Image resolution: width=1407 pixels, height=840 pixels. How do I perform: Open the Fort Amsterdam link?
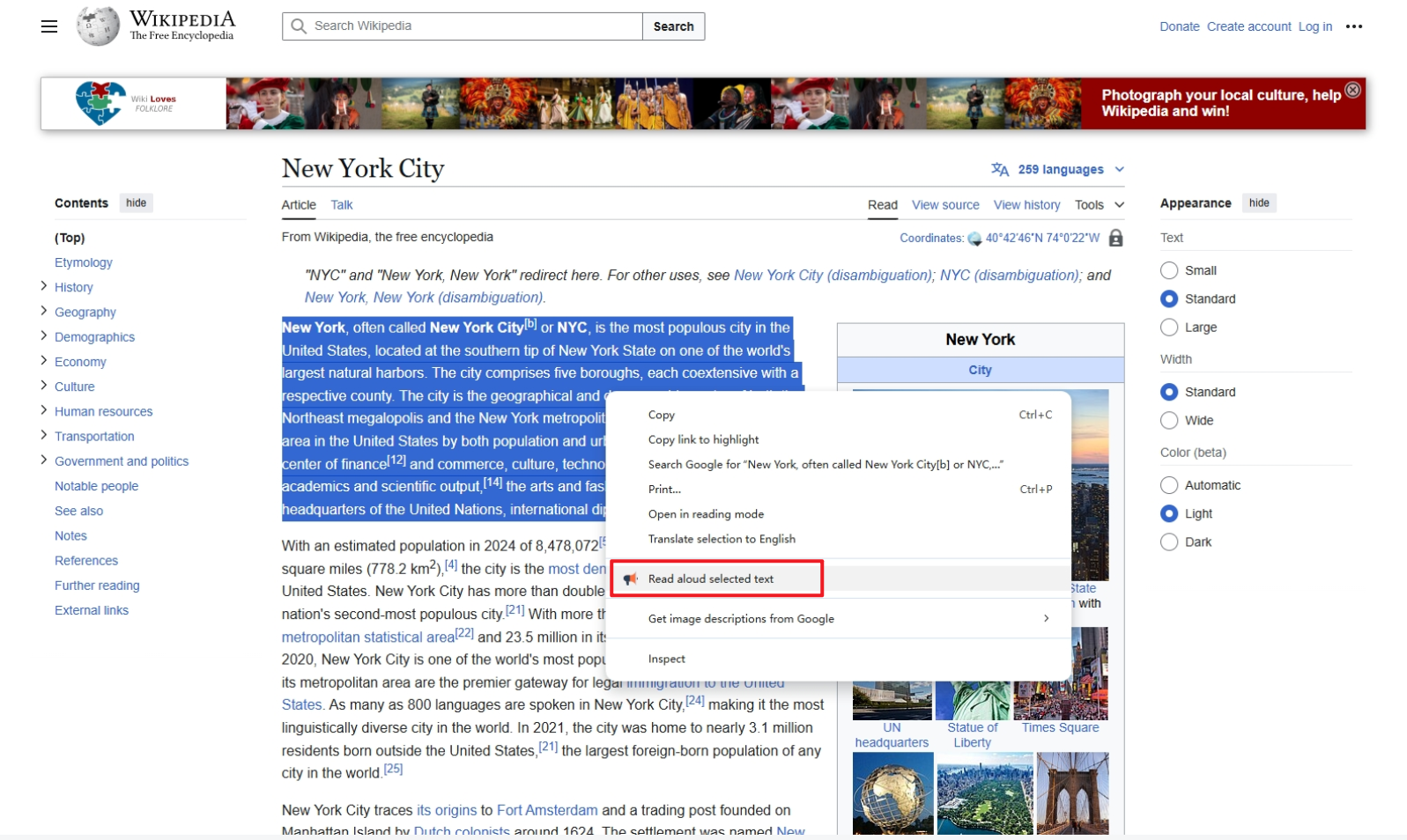[547, 810]
